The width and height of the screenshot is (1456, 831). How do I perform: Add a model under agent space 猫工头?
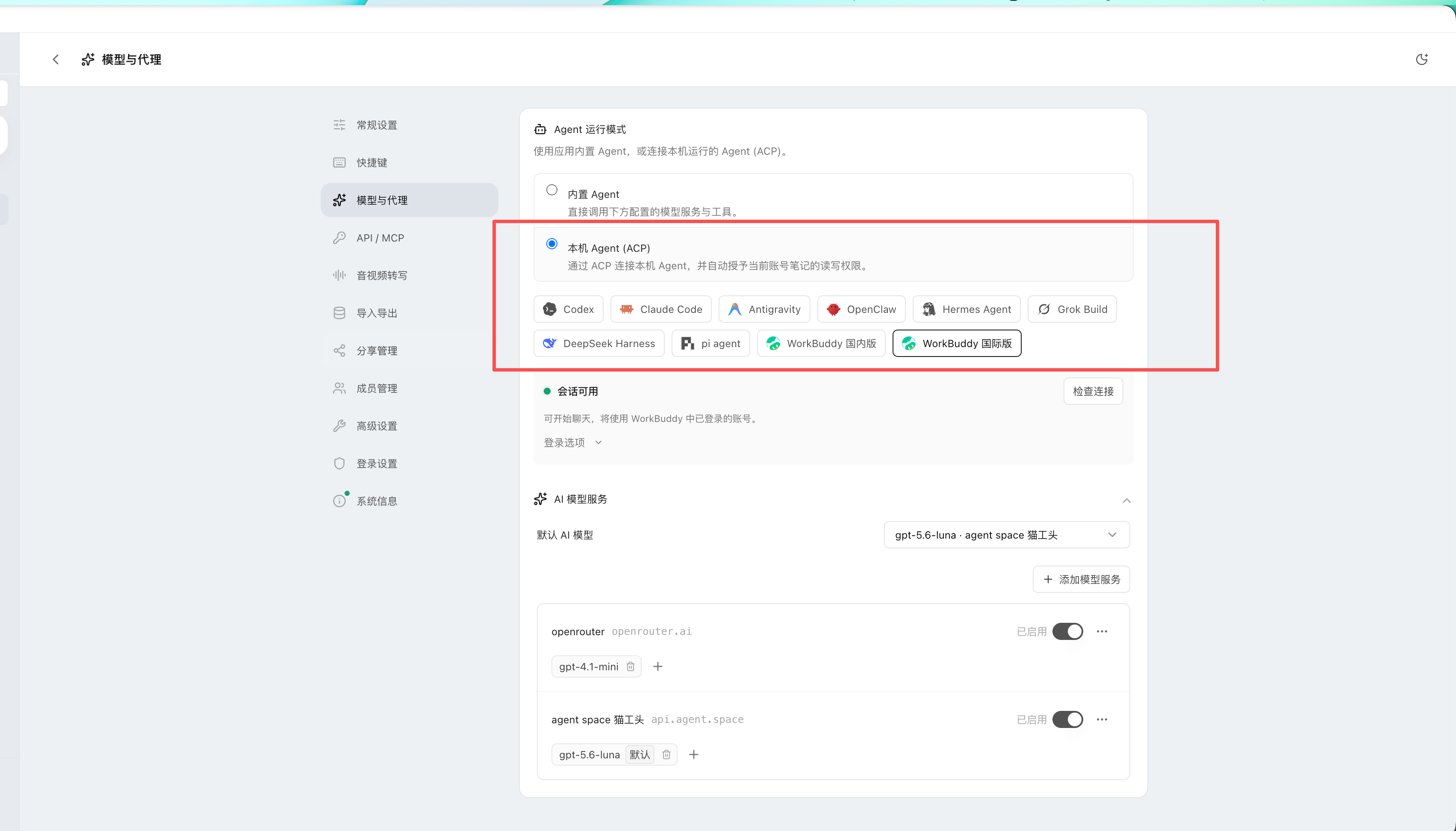(x=693, y=754)
